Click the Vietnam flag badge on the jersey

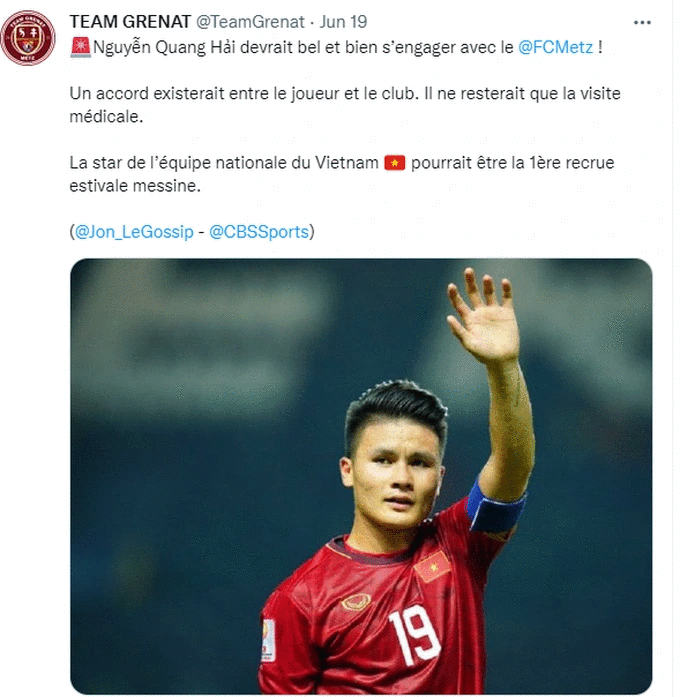(432, 566)
